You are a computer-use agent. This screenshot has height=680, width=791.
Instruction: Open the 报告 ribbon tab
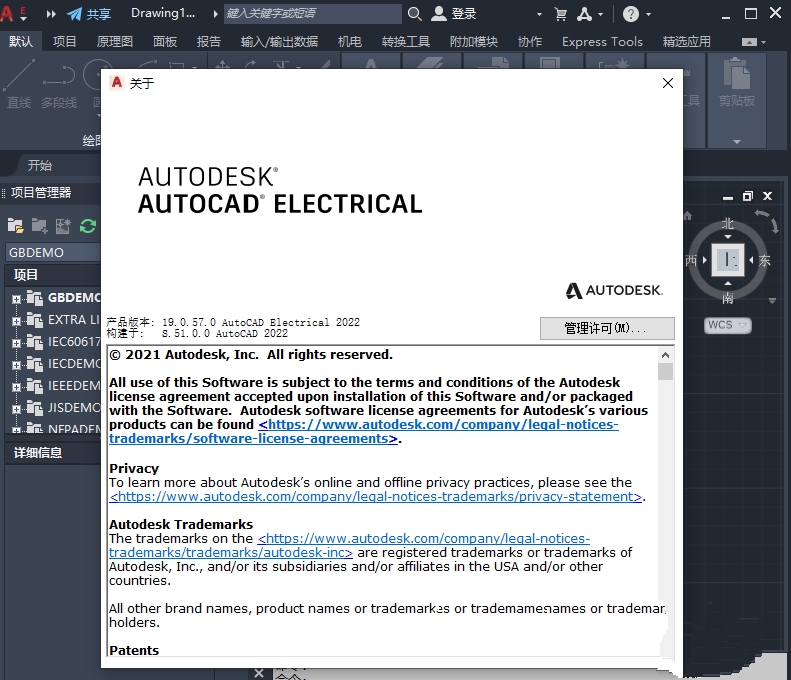point(208,41)
